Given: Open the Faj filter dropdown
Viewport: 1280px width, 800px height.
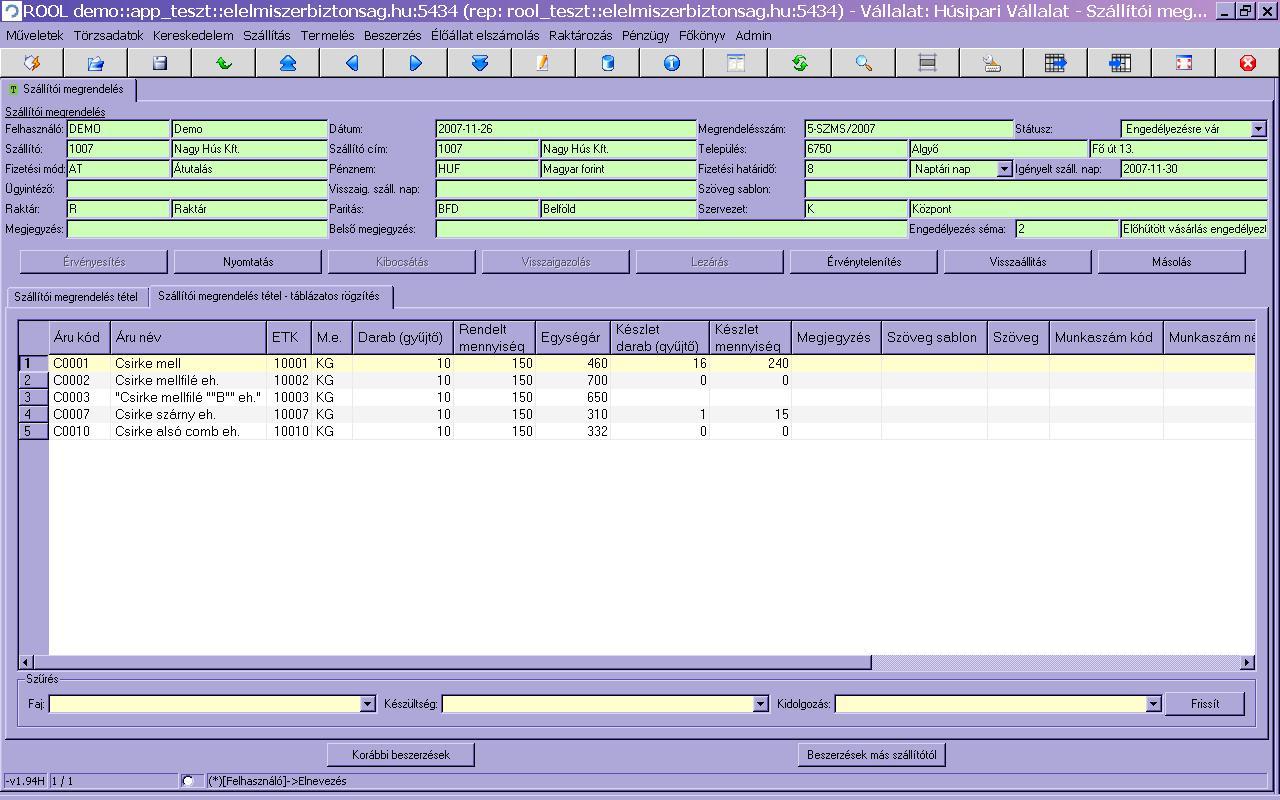Looking at the screenshot, I should [367, 704].
